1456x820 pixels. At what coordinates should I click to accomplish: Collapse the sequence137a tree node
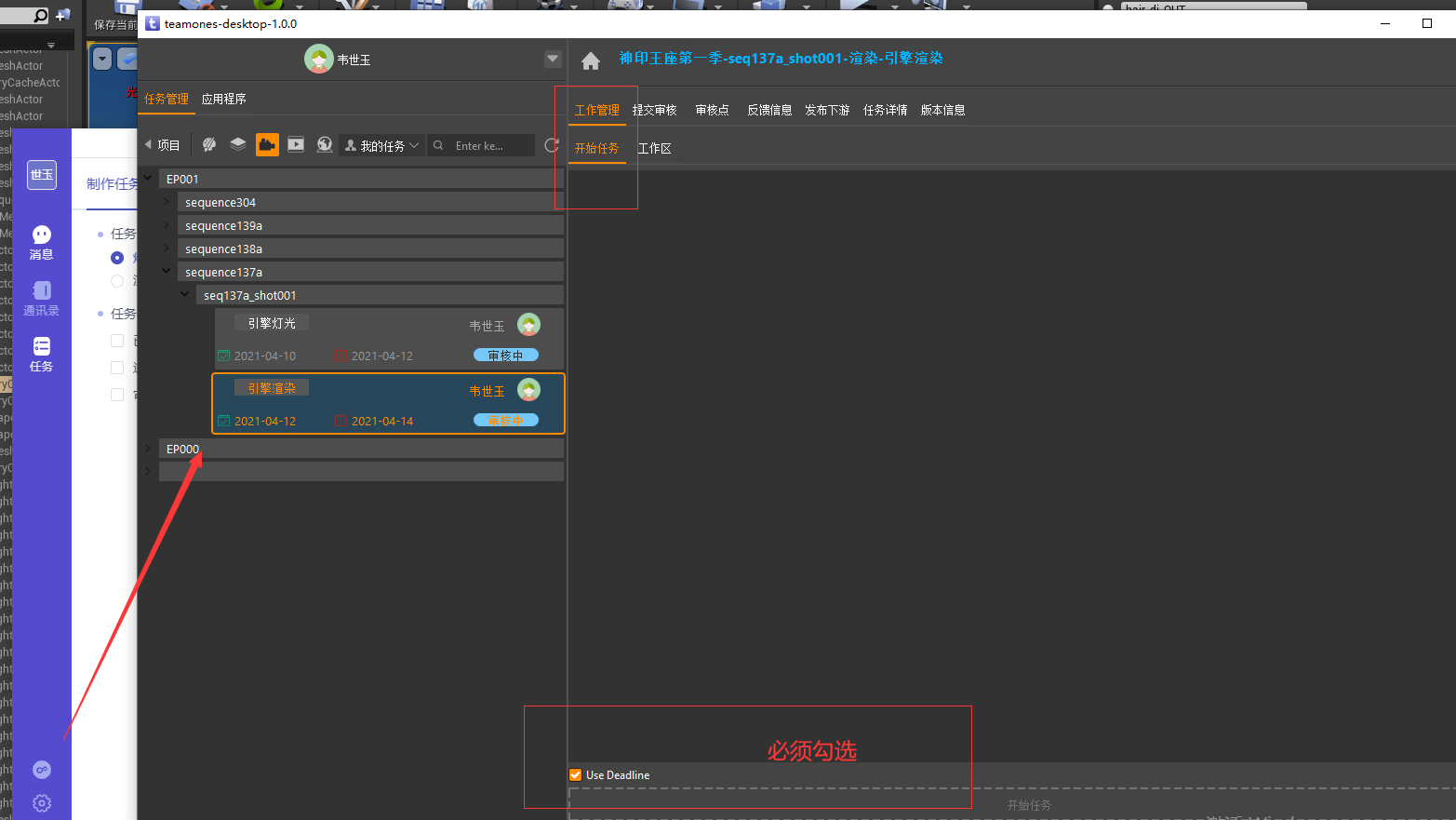click(167, 272)
